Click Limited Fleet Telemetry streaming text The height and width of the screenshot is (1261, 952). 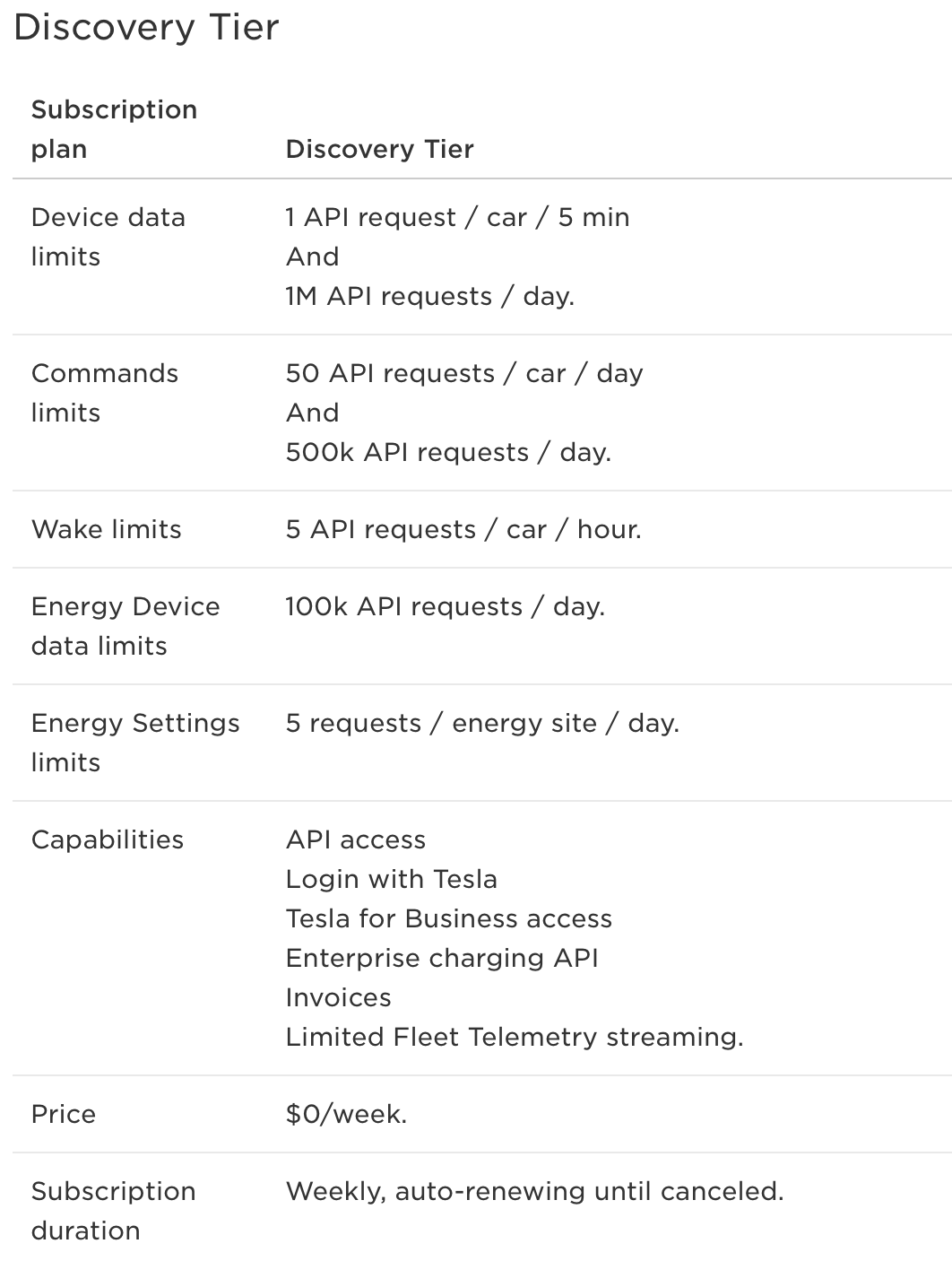(515, 1037)
